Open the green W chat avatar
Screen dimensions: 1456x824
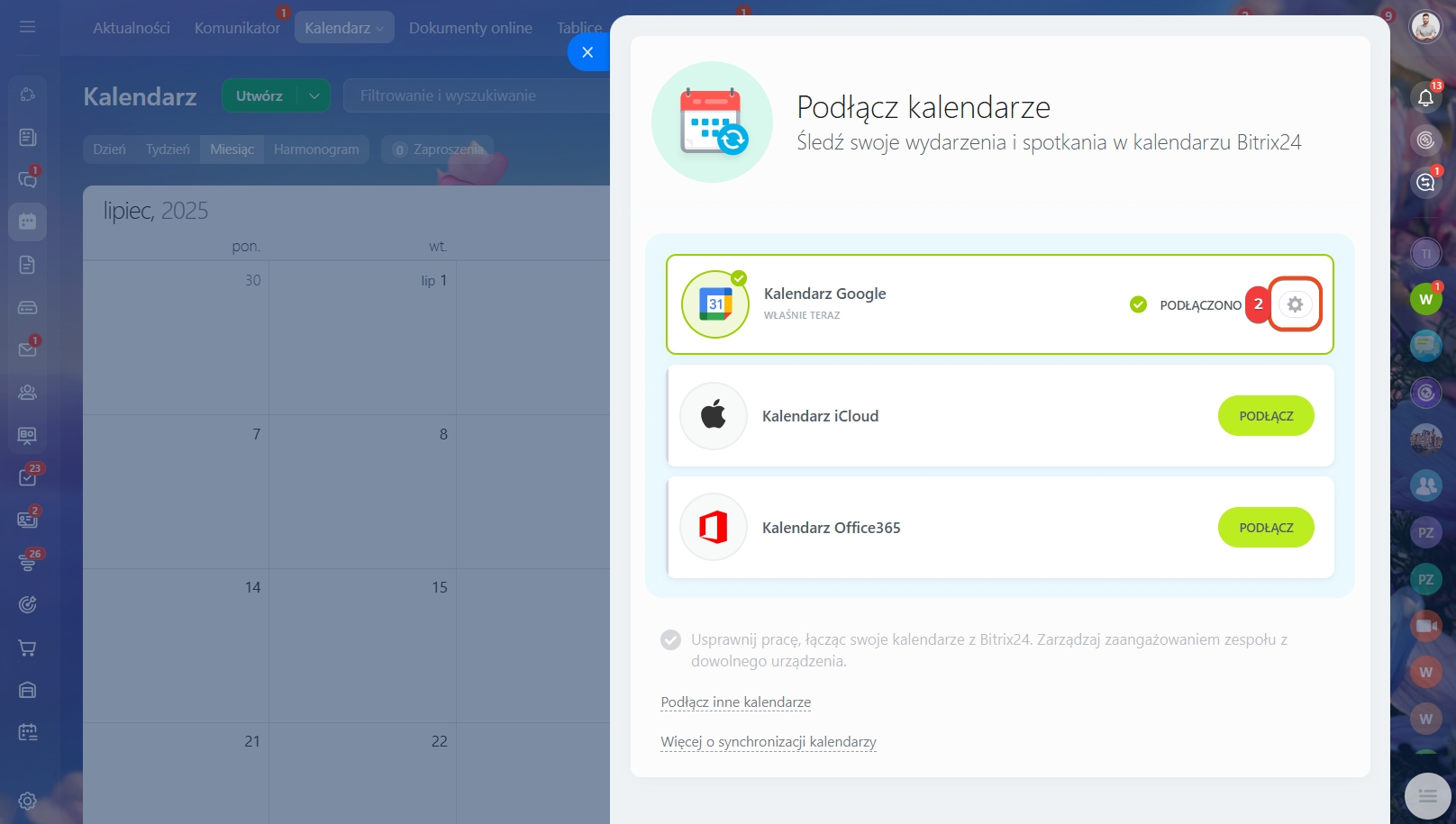point(1425,299)
